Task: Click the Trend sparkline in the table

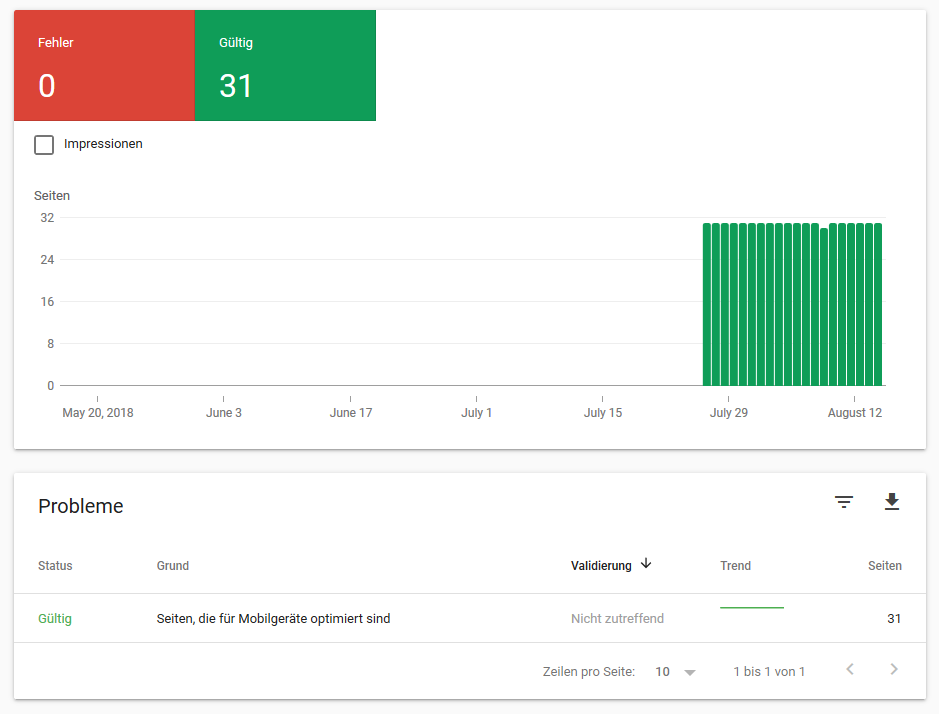Action: [x=751, y=608]
